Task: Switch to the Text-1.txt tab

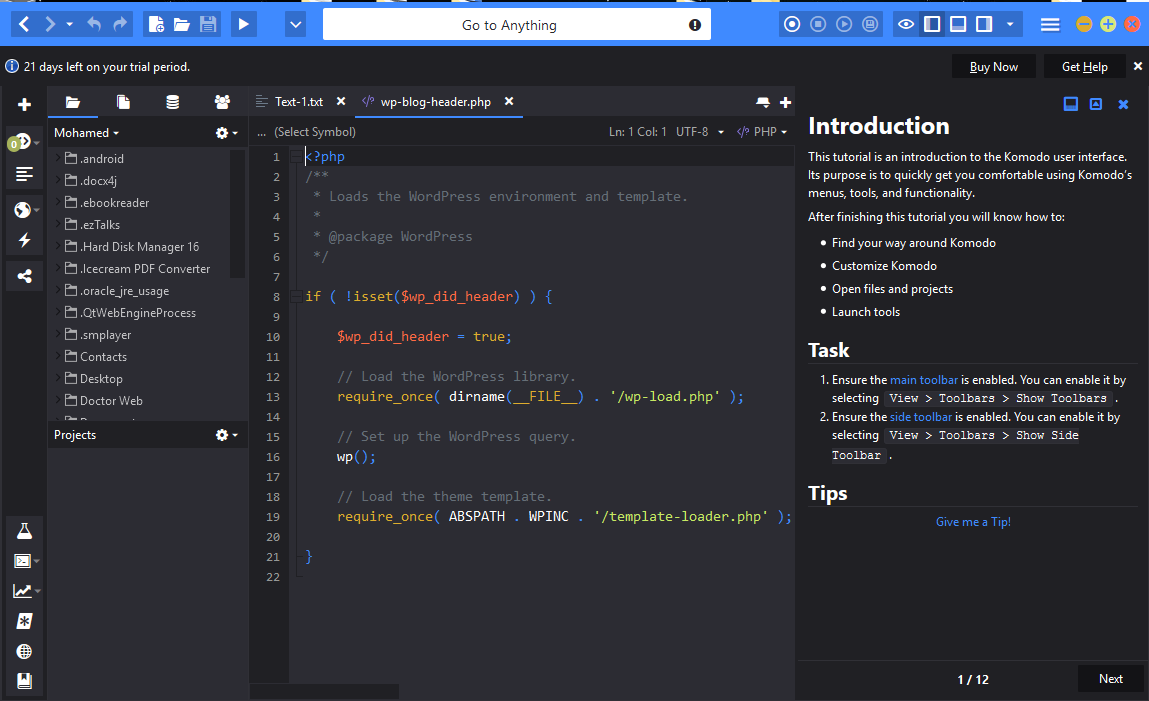Action: tap(299, 102)
